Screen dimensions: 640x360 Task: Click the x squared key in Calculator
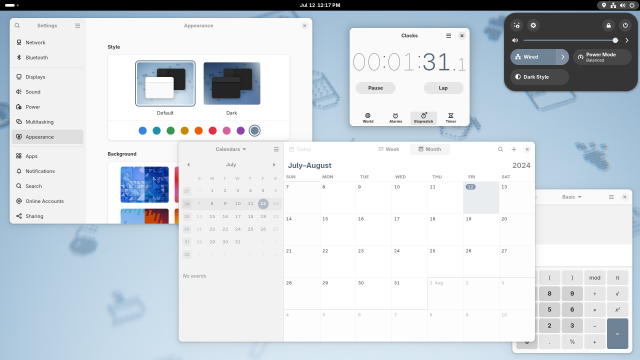[618, 309]
